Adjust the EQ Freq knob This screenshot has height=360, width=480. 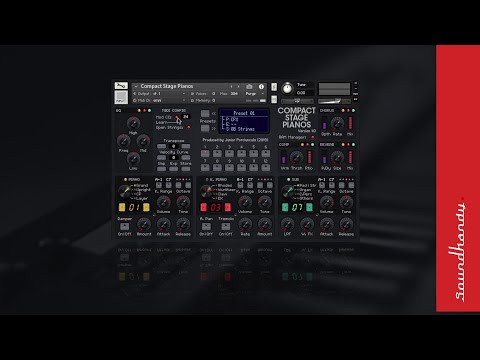(x=123, y=141)
